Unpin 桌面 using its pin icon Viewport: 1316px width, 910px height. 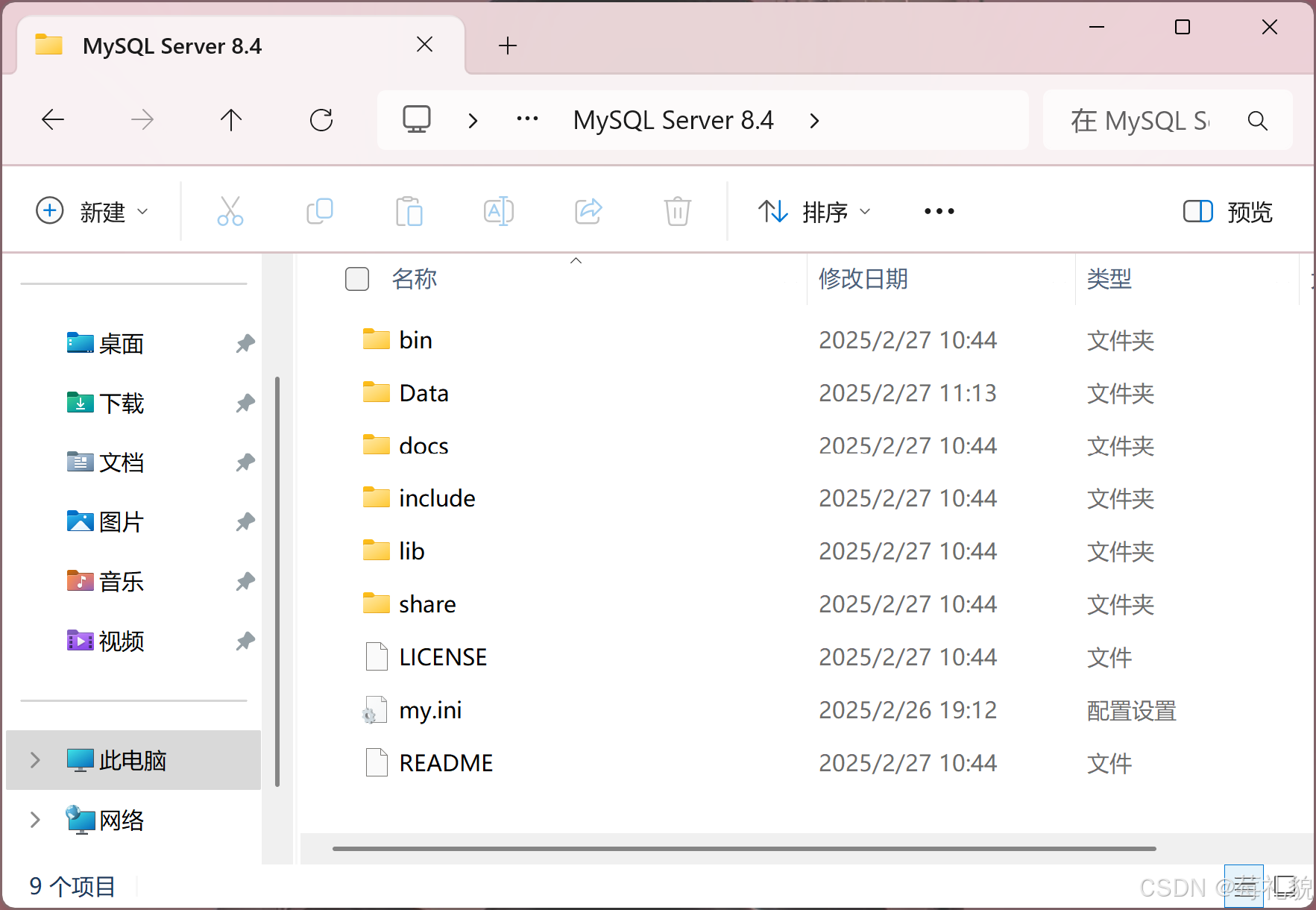tap(245, 343)
